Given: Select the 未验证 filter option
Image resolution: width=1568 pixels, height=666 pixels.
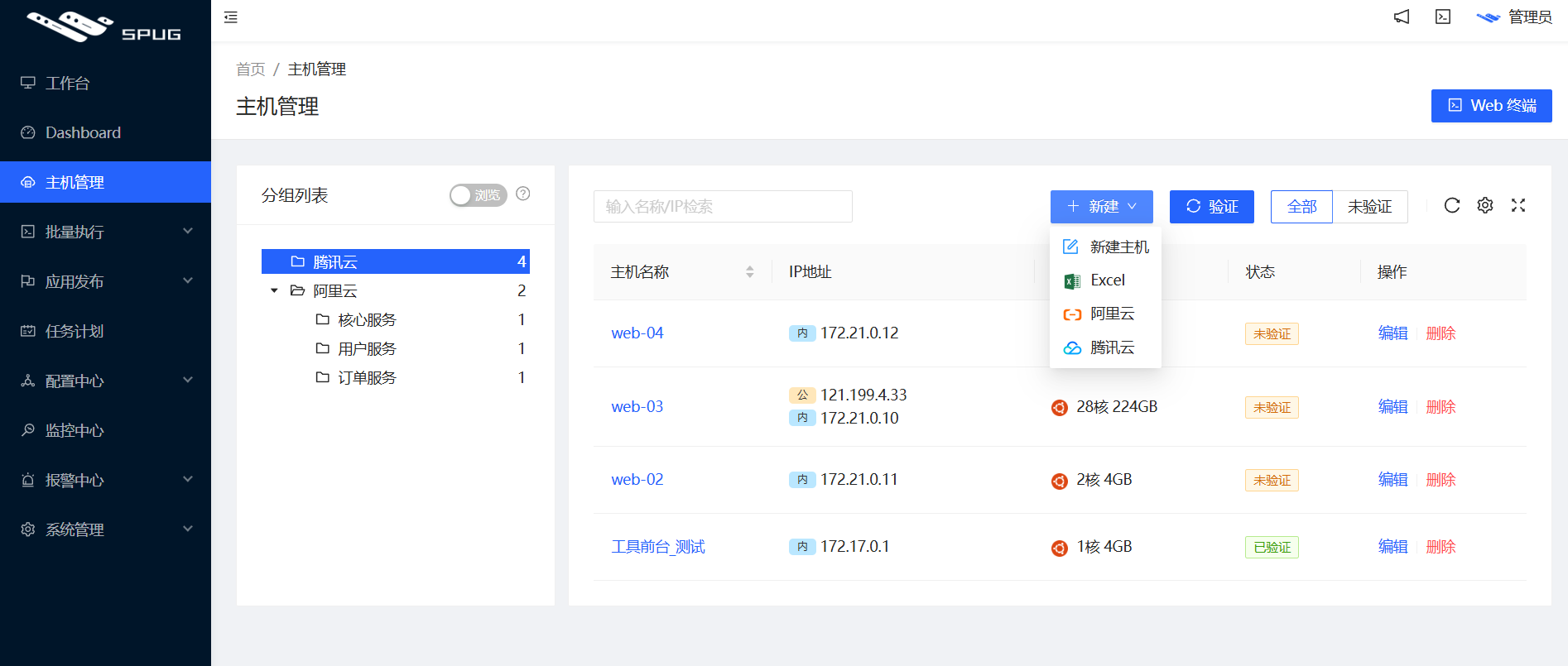Looking at the screenshot, I should (1369, 207).
